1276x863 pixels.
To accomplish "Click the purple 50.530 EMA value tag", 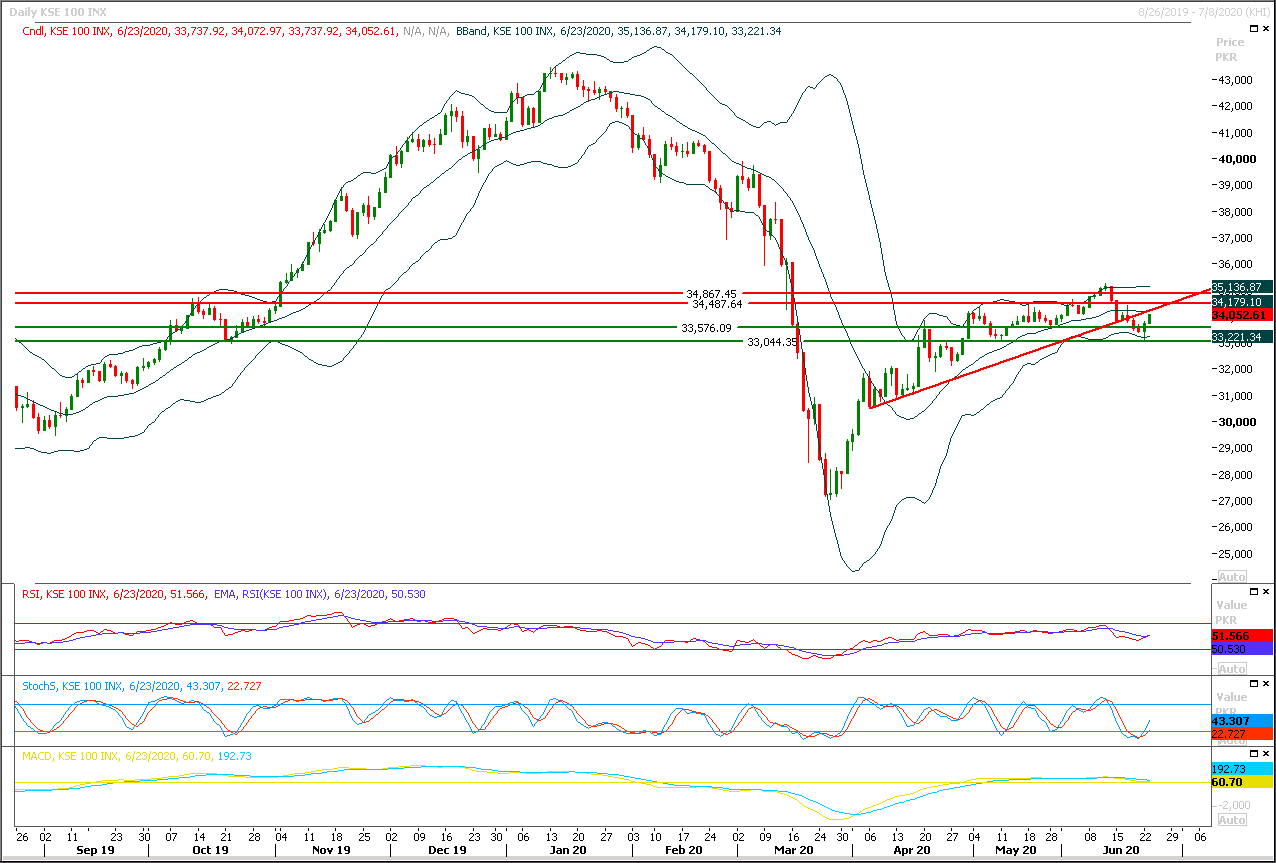I will tap(1241, 649).
